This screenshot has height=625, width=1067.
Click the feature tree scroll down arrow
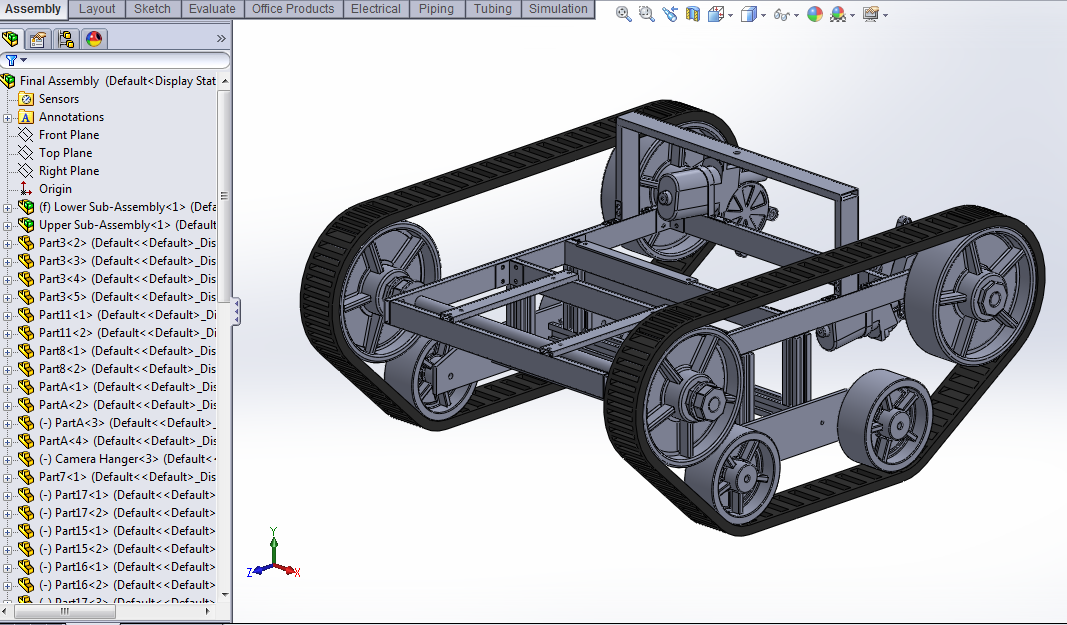point(225,595)
